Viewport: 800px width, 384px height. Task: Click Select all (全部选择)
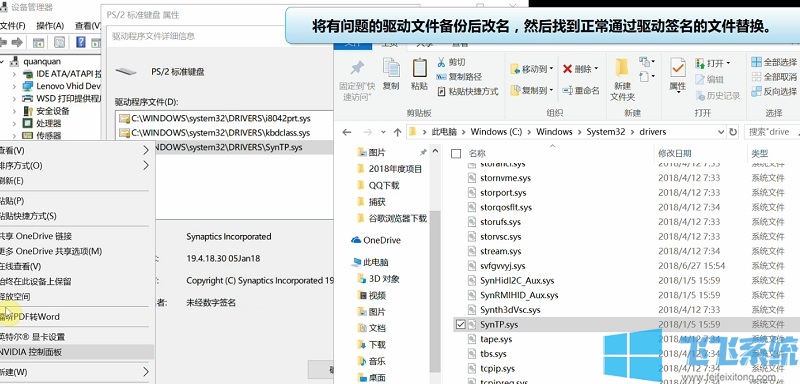(x=774, y=62)
